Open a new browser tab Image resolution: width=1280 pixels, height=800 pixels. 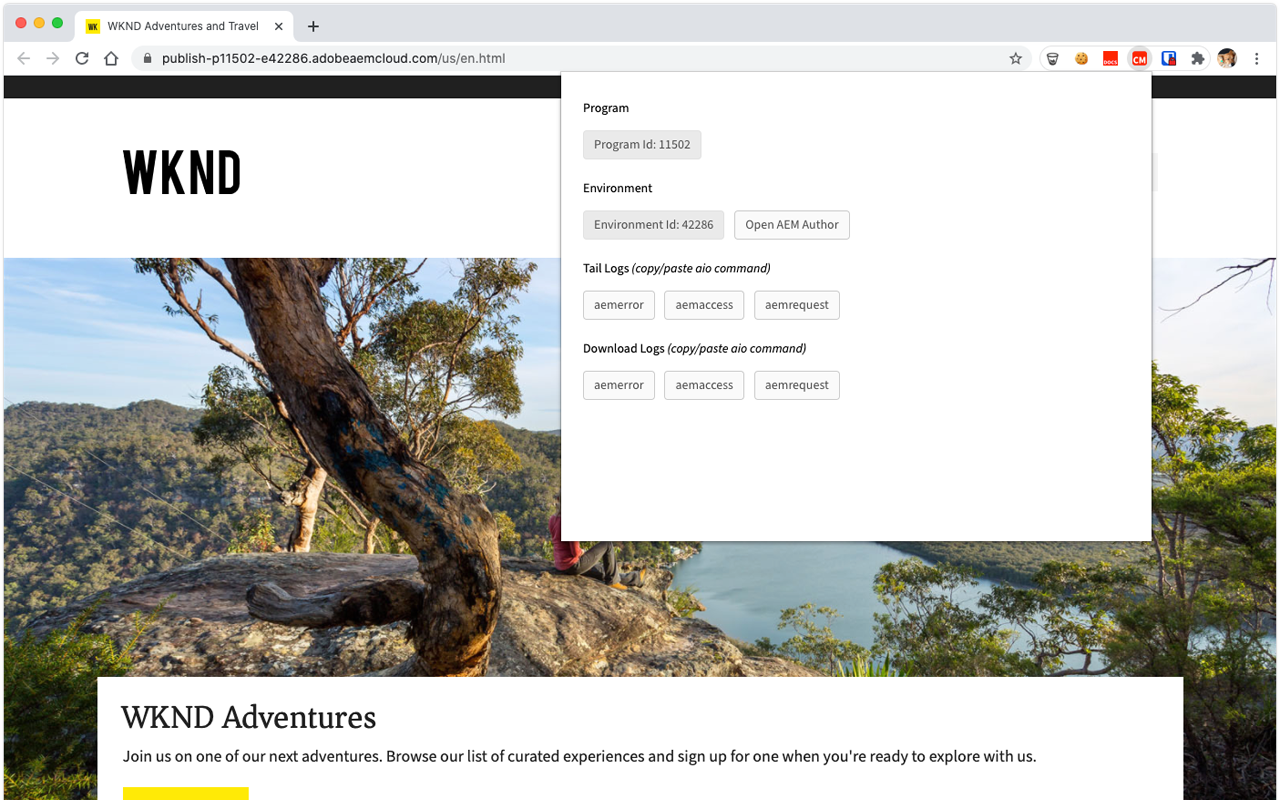313,26
